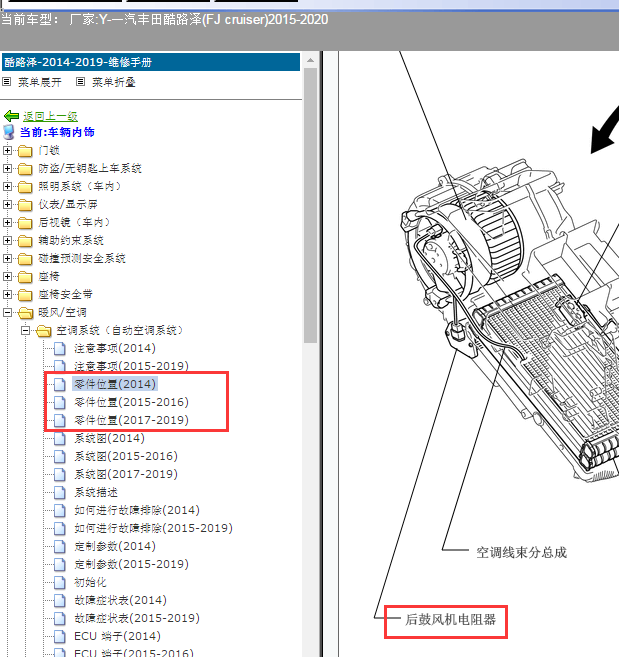Open the 零件位置(2017-2019) page
The image size is (619, 657).
pyautogui.click(x=132, y=420)
